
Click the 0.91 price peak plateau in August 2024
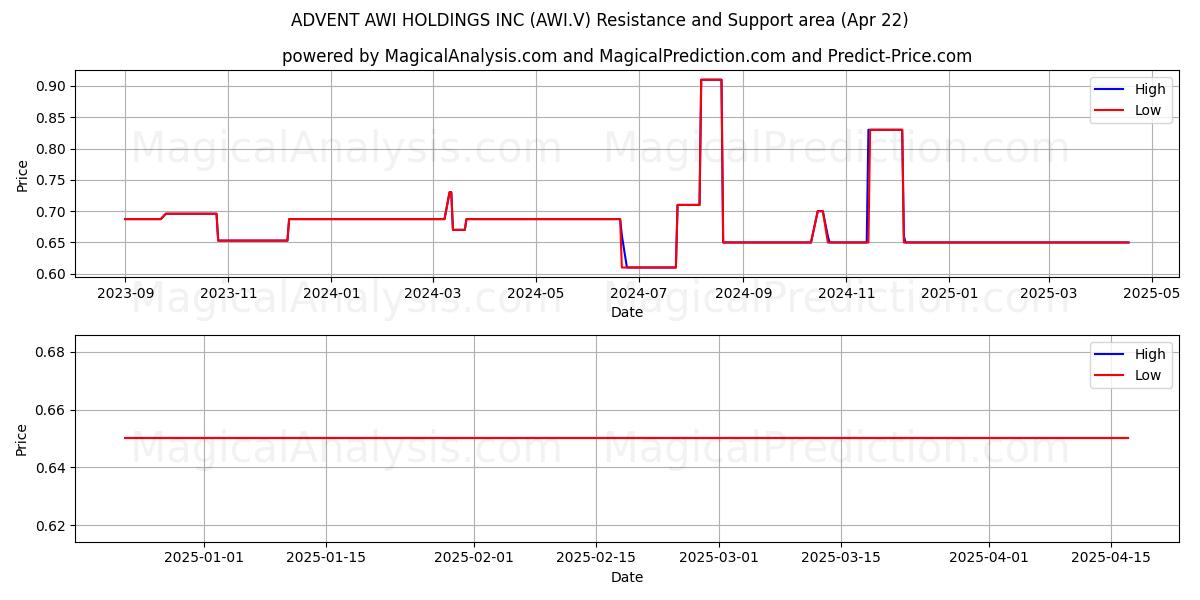[711, 80]
